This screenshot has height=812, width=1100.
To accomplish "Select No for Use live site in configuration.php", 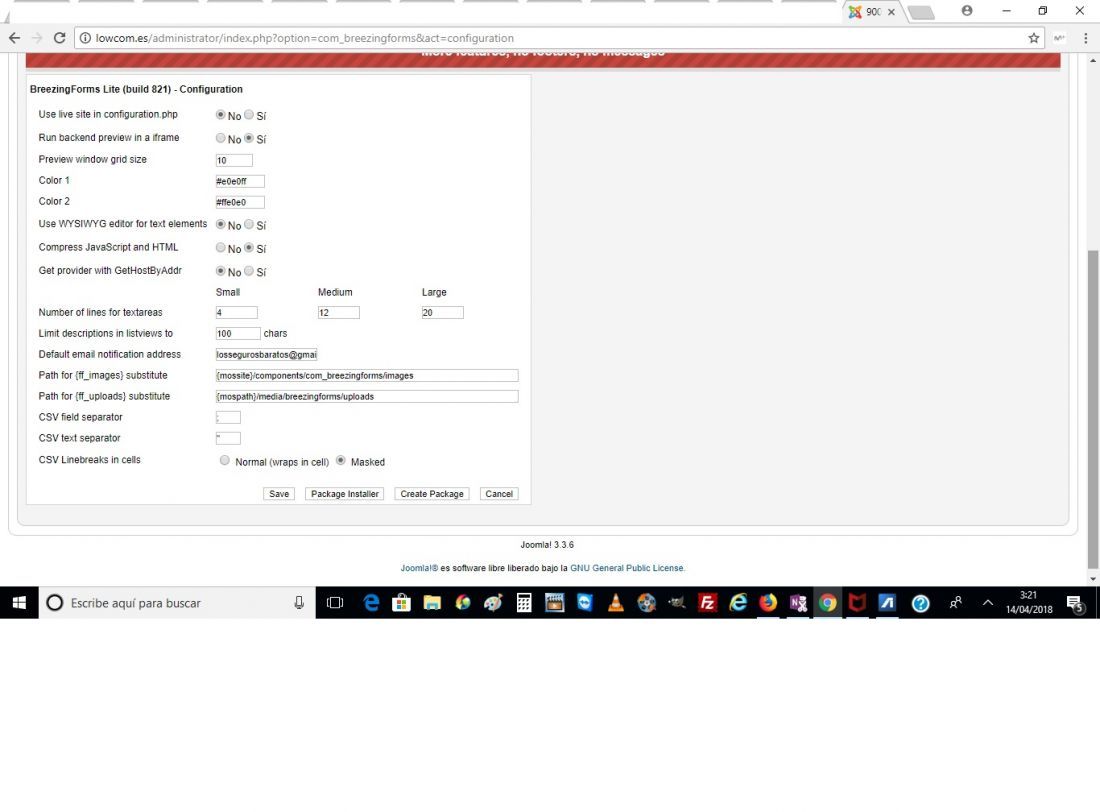I will coord(221,114).
